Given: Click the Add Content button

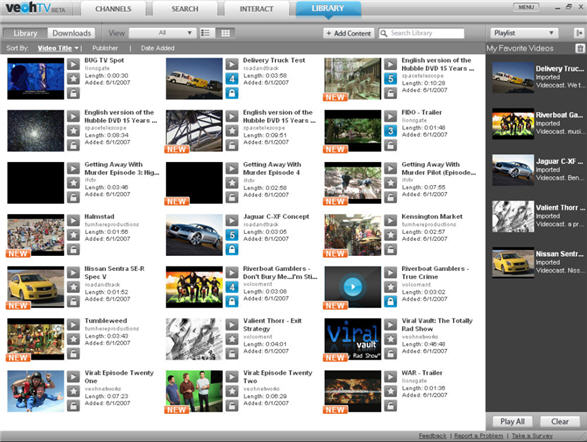Looking at the screenshot, I should (x=349, y=33).
